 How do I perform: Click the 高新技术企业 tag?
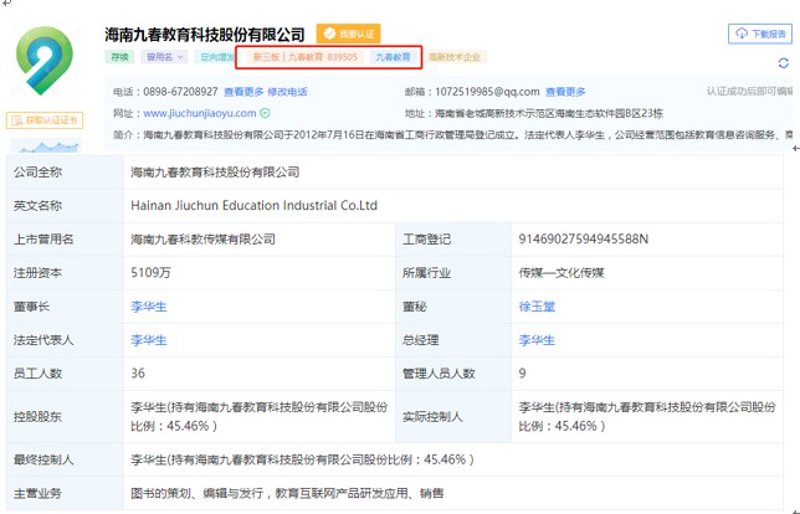(455, 57)
